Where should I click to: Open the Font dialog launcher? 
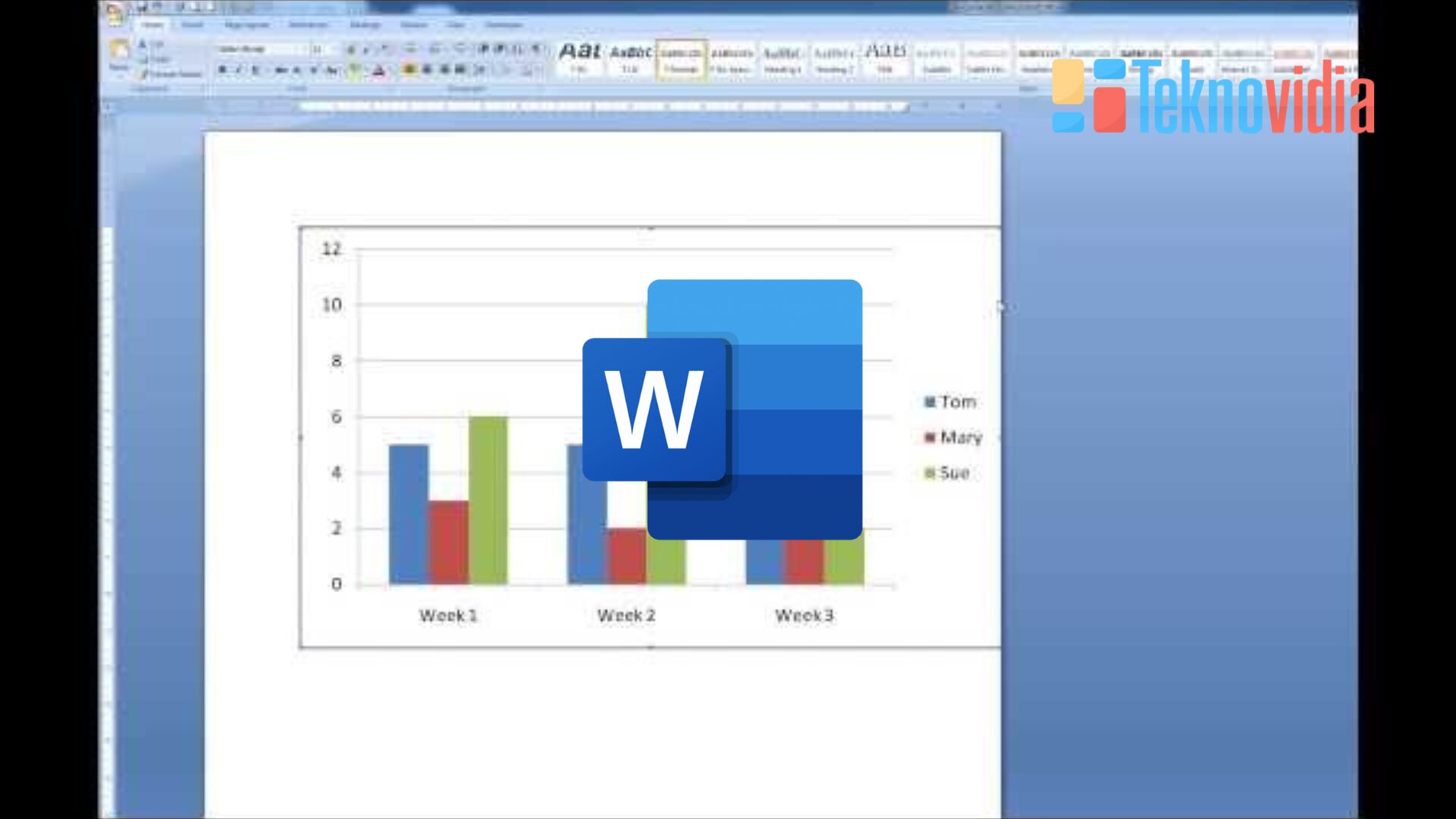point(391,89)
